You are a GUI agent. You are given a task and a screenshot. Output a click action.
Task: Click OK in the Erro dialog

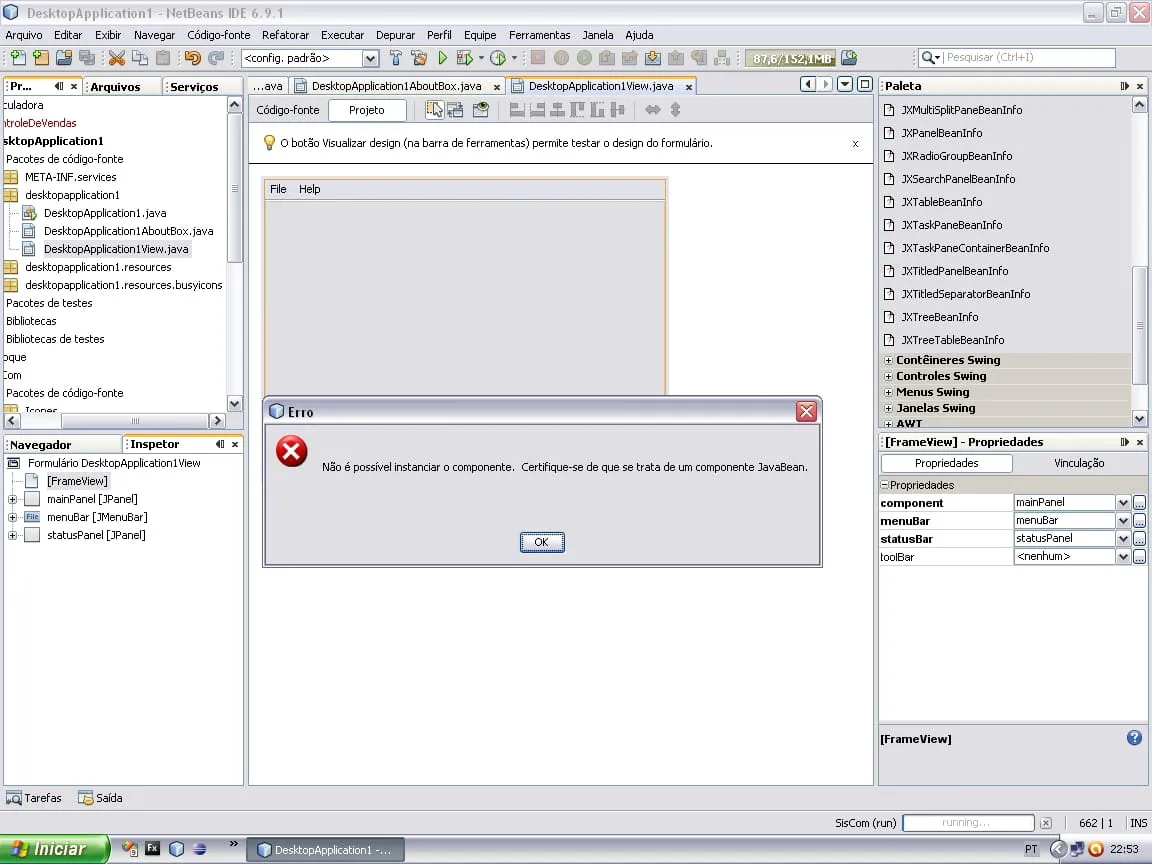pos(541,542)
